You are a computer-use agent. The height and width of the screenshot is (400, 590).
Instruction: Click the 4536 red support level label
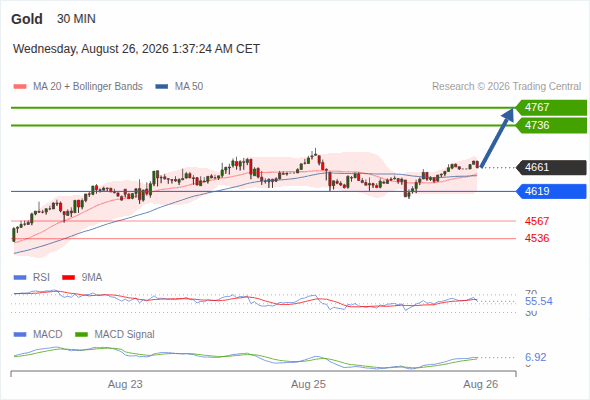[x=537, y=238]
